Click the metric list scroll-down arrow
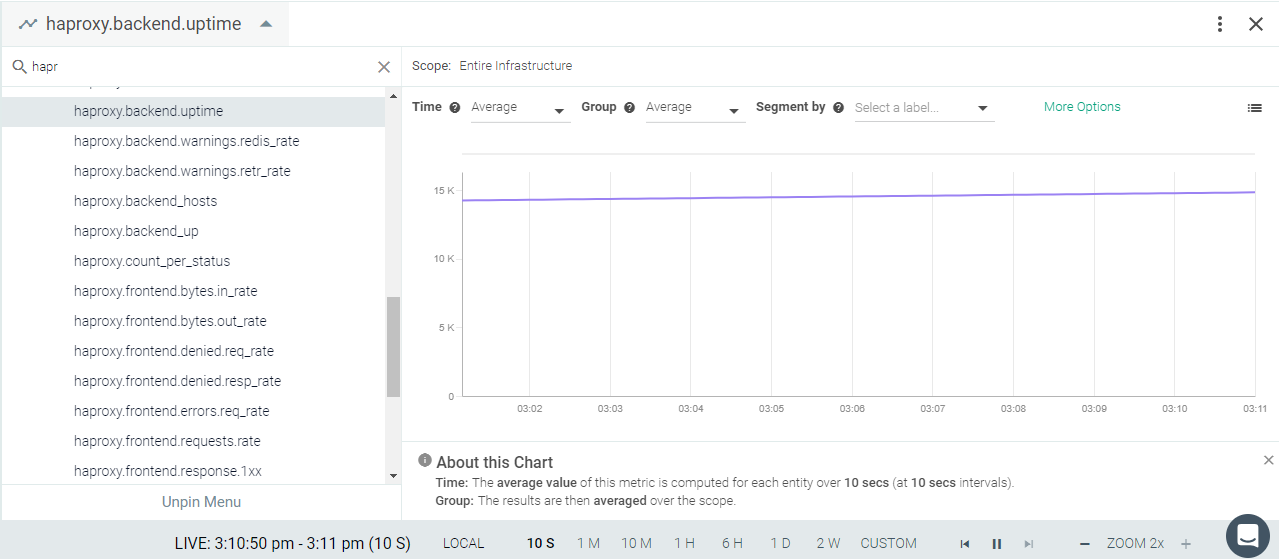The height and width of the screenshot is (559, 1279). pyautogui.click(x=393, y=477)
